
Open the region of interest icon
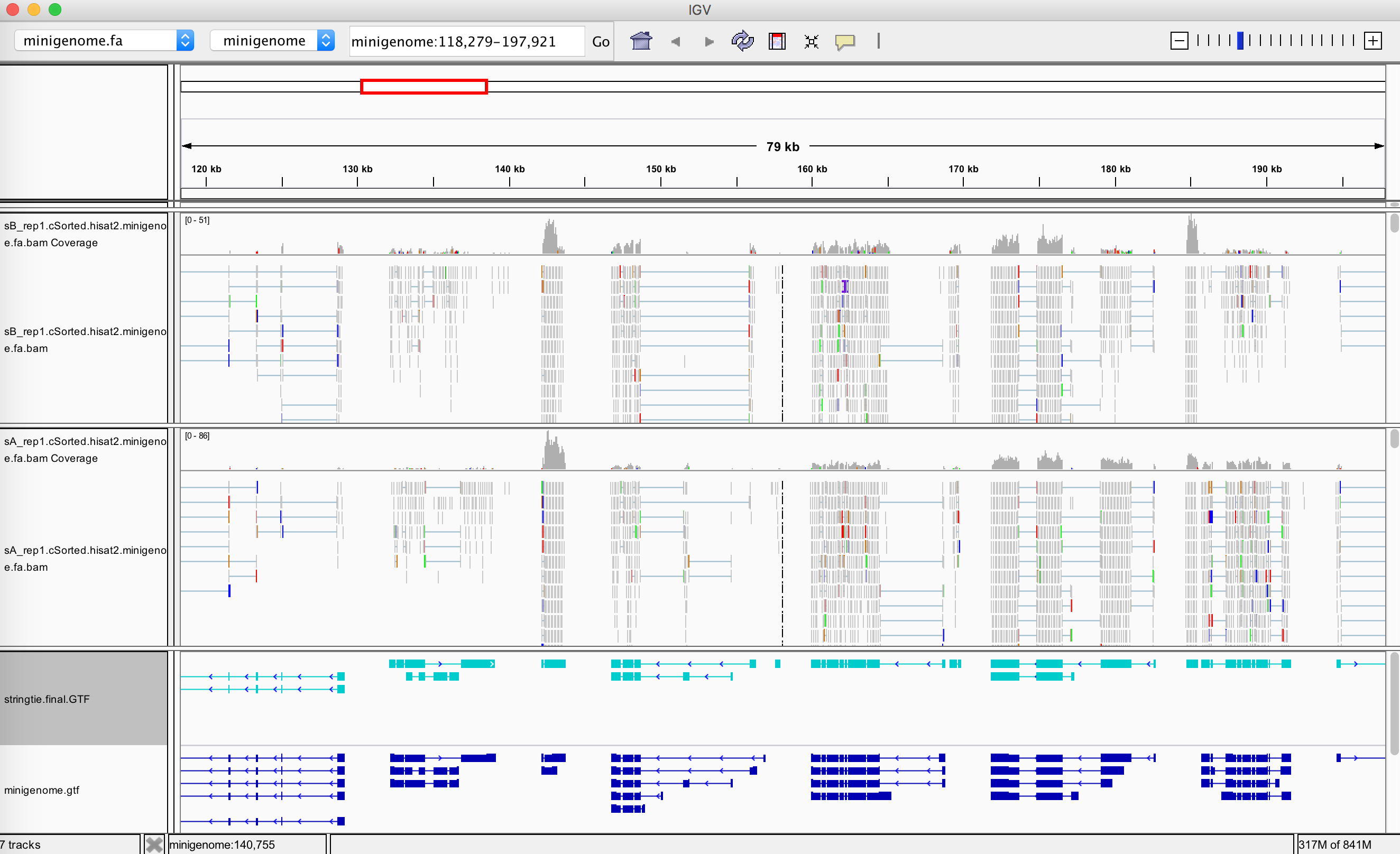[x=777, y=41]
